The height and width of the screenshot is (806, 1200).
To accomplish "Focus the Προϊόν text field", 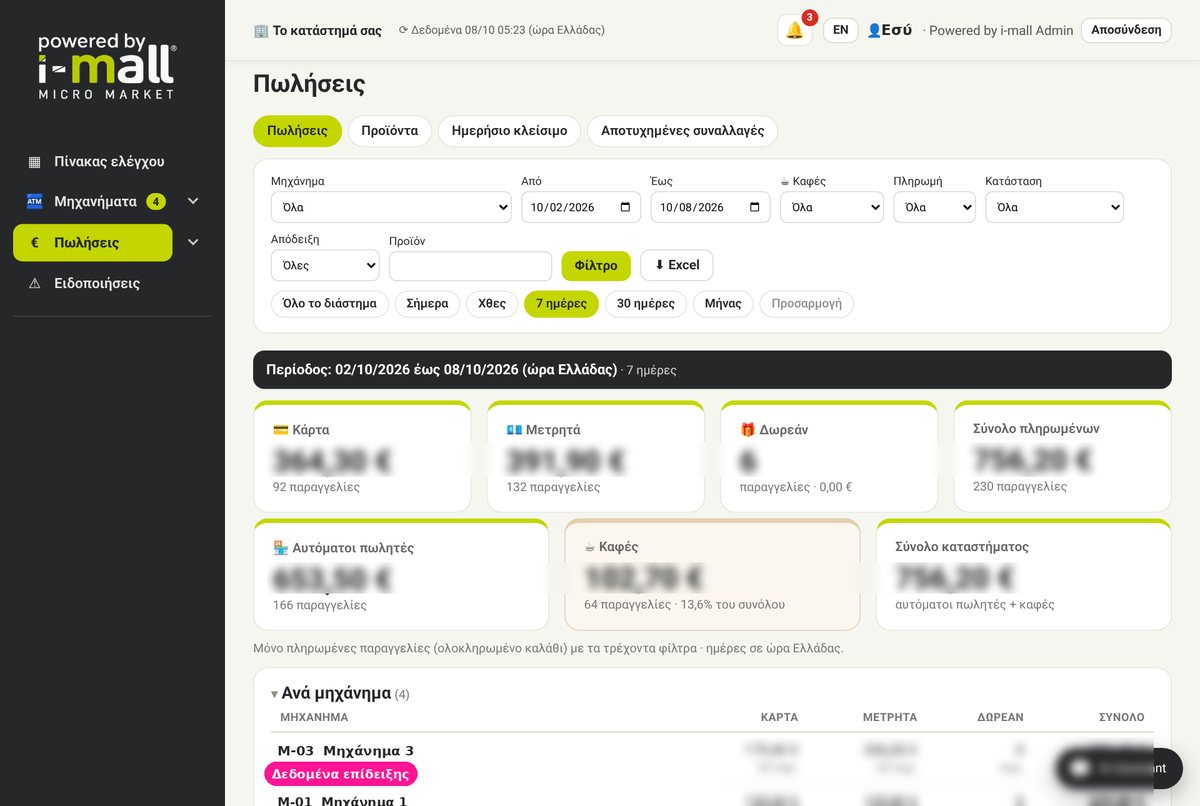I will pyautogui.click(x=470, y=266).
